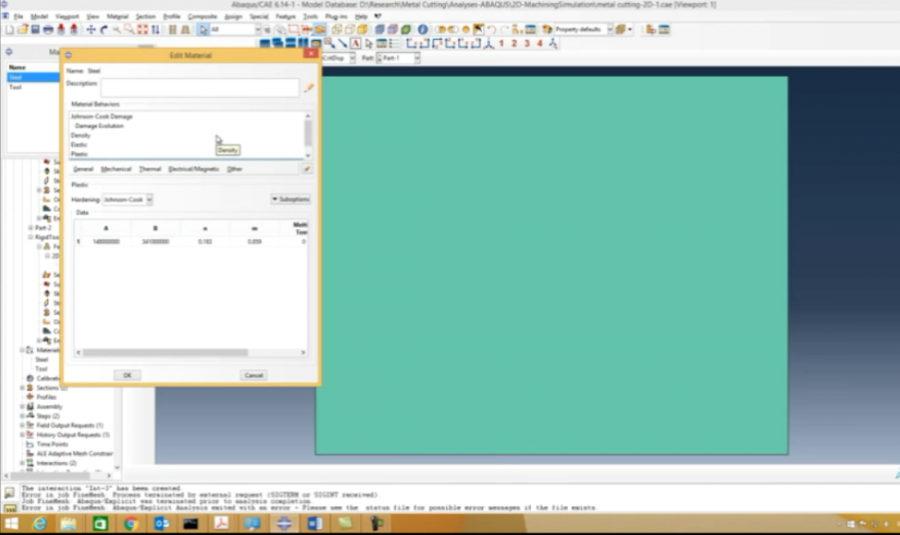
Task: Open Microsoft Word from taskbar
Action: 315,524
